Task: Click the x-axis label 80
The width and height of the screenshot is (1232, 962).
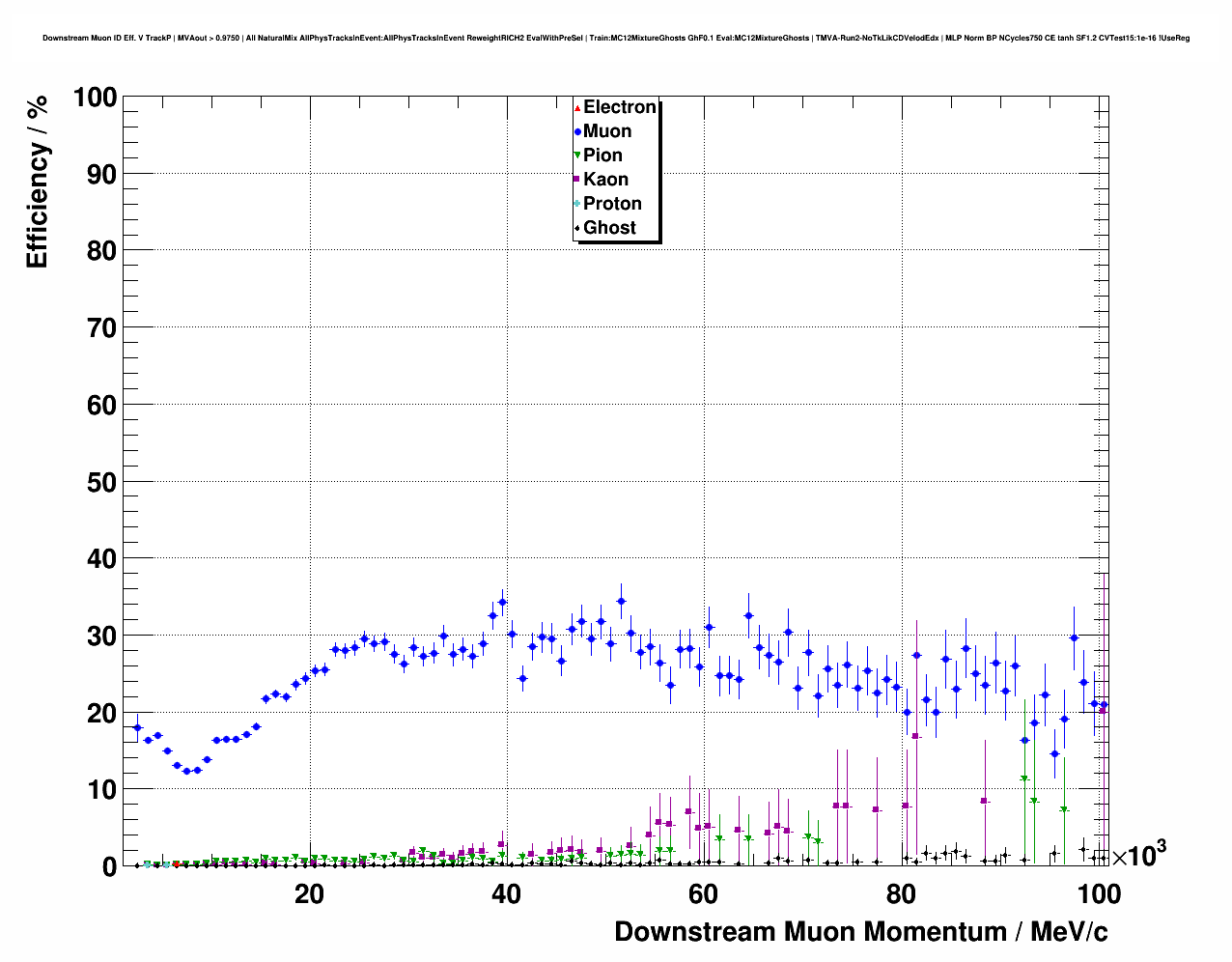Action: [x=900, y=893]
